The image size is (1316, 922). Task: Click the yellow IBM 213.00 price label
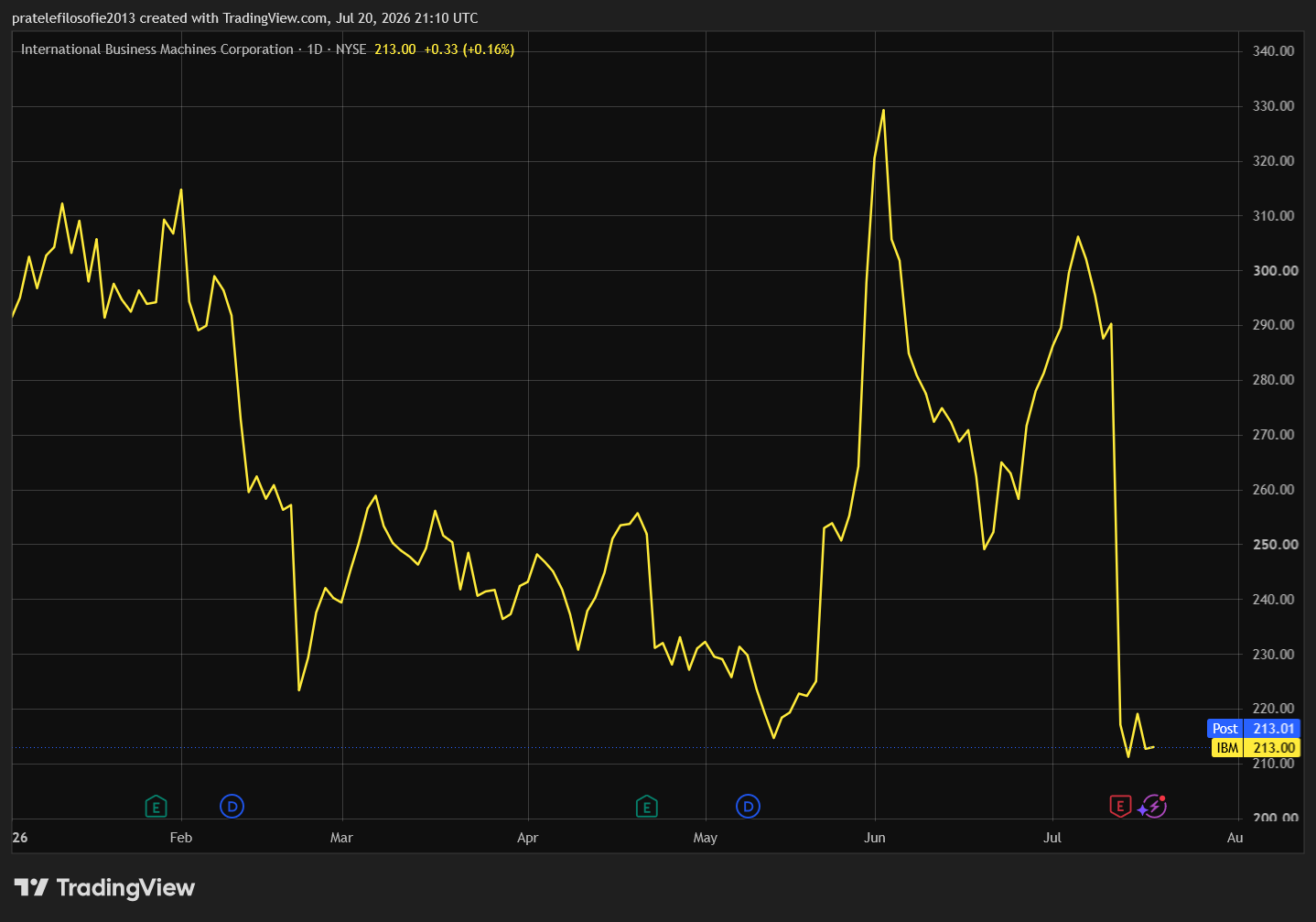tap(1256, 748)
